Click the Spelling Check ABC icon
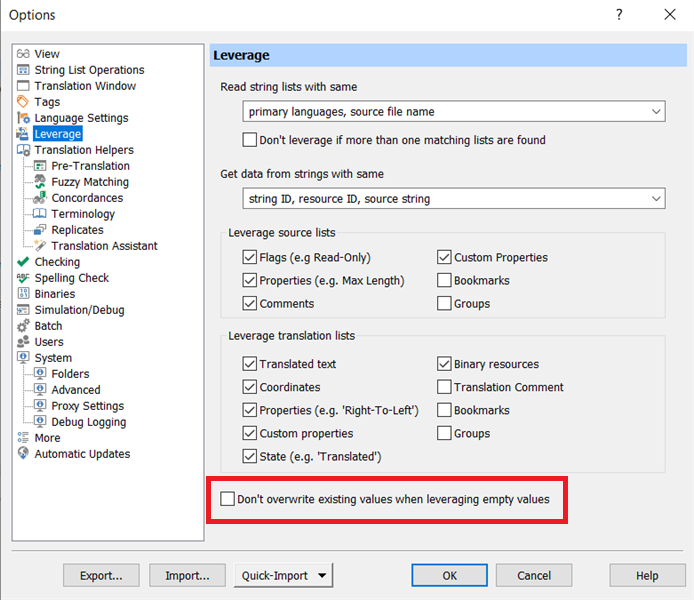The height and width of the screenshot is (600, 694). [x=23, y=278]
